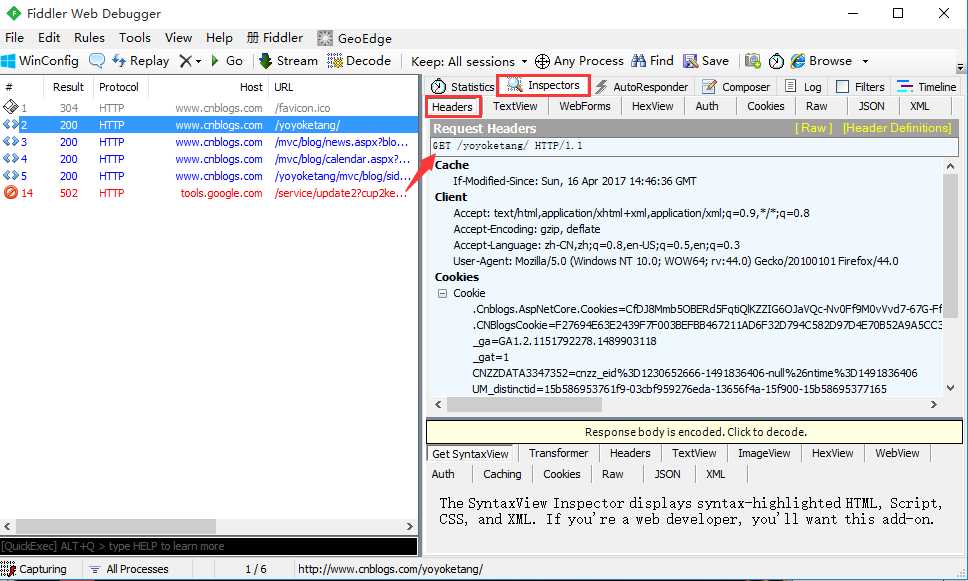
Task: Open the Rules menu
Action: (x=90, y=38)
